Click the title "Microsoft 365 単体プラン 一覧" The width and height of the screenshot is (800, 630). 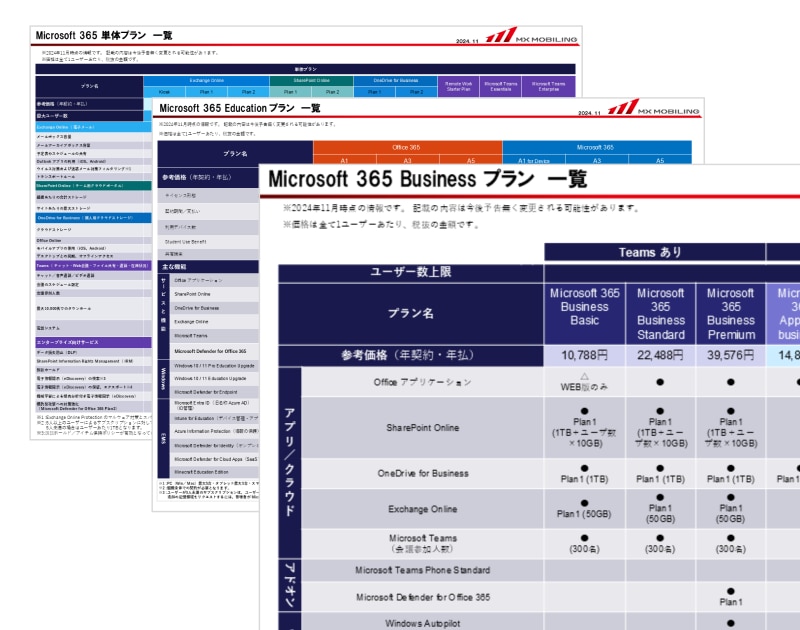(x=104, y=35)
